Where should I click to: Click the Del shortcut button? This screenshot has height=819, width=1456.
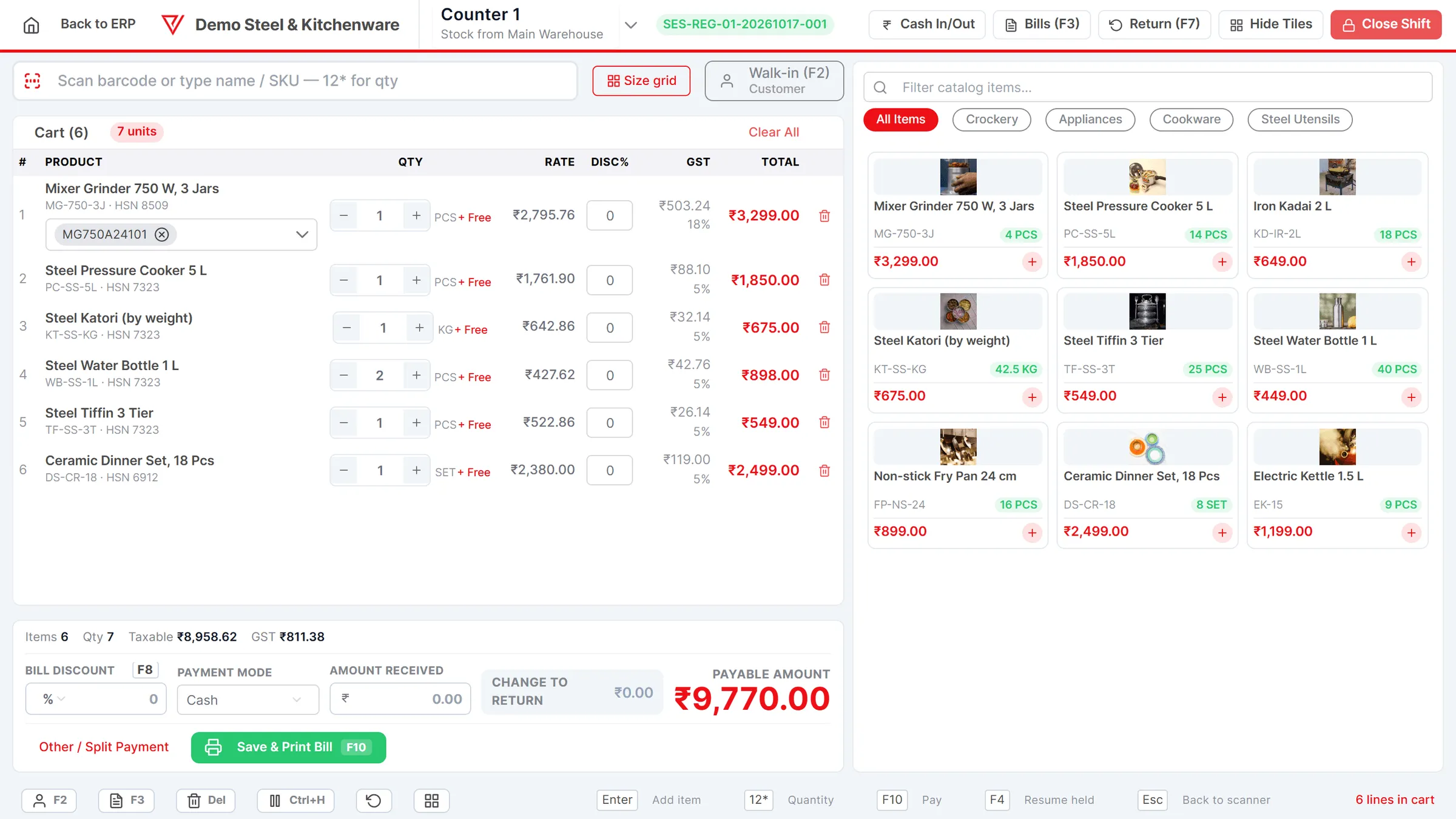(x=206, y=801)
